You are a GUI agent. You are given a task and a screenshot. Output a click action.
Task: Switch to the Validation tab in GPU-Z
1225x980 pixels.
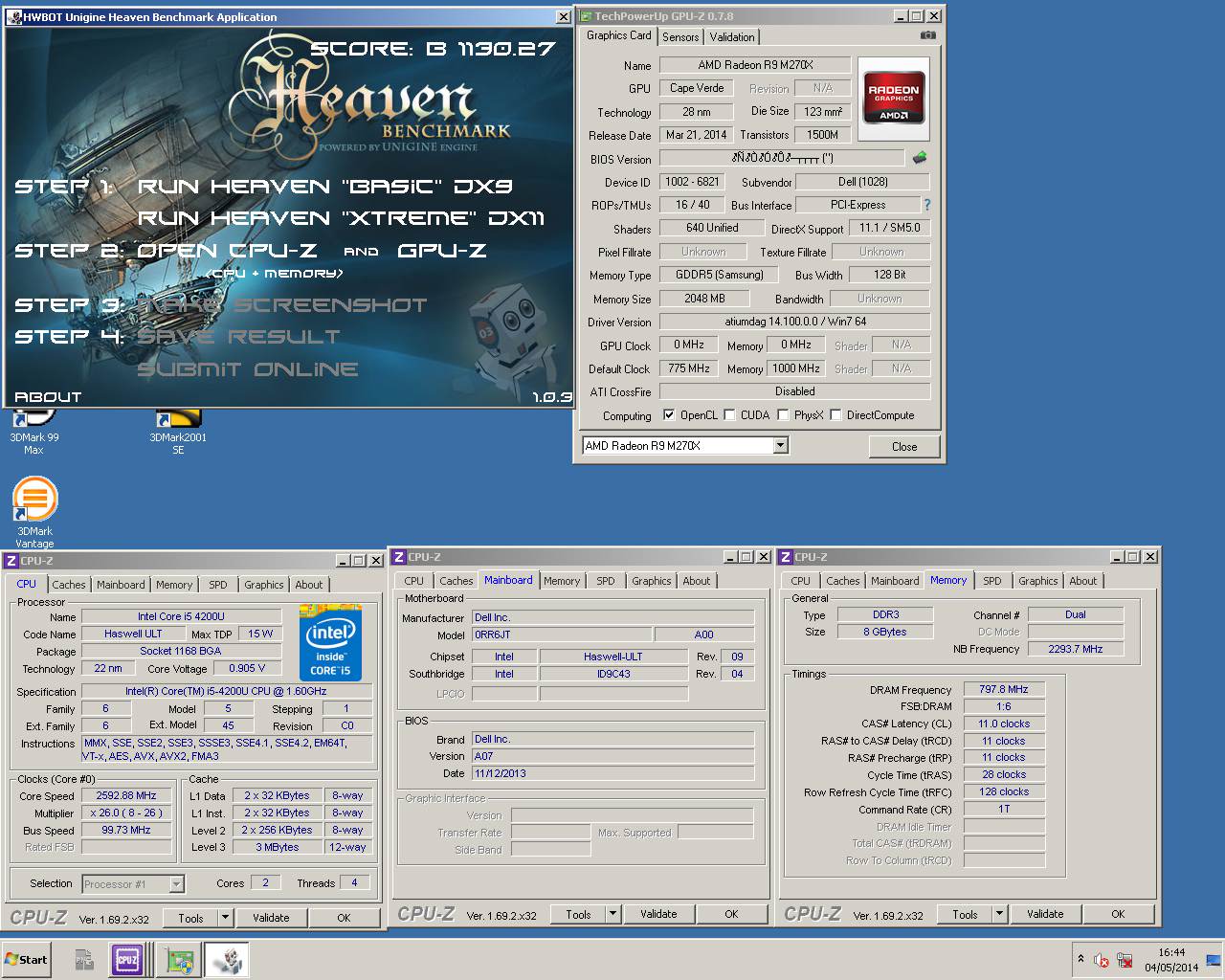[x=732, y=36]
